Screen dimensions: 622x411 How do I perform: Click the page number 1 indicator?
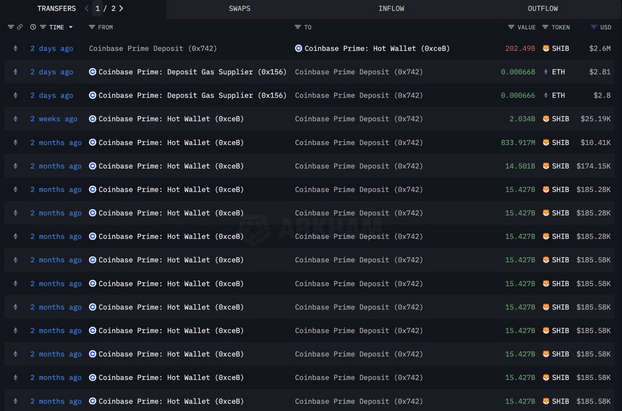[97, 8]
